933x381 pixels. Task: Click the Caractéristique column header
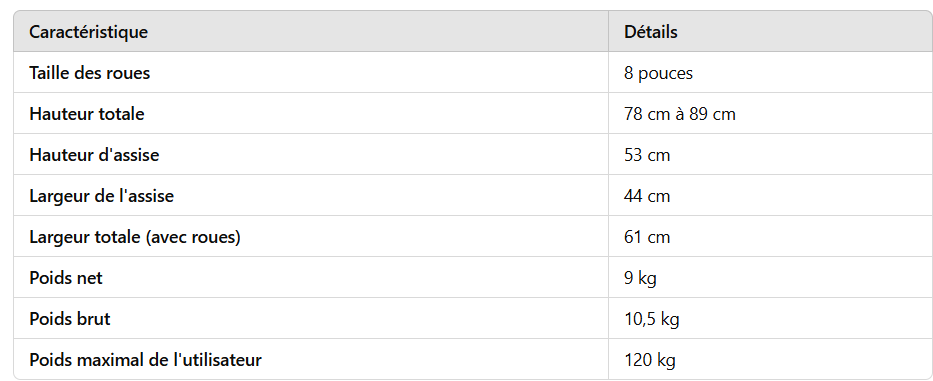88,32
